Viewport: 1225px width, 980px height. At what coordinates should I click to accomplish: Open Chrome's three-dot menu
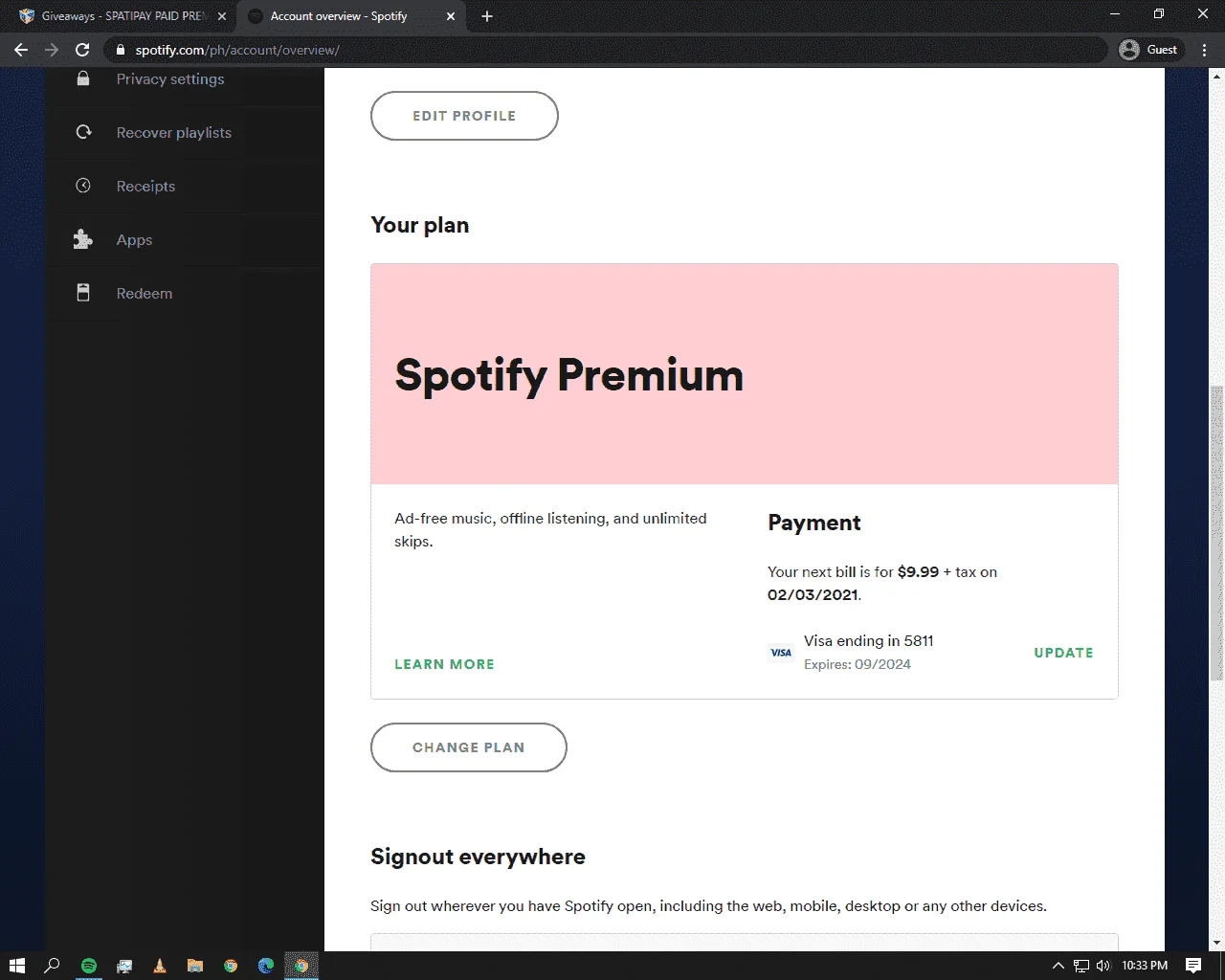click(x=1205, y=50)
